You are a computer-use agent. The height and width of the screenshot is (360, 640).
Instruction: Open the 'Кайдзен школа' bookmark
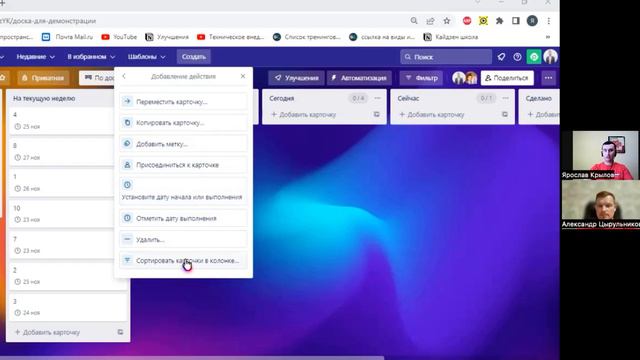click(x=451, y=37)
